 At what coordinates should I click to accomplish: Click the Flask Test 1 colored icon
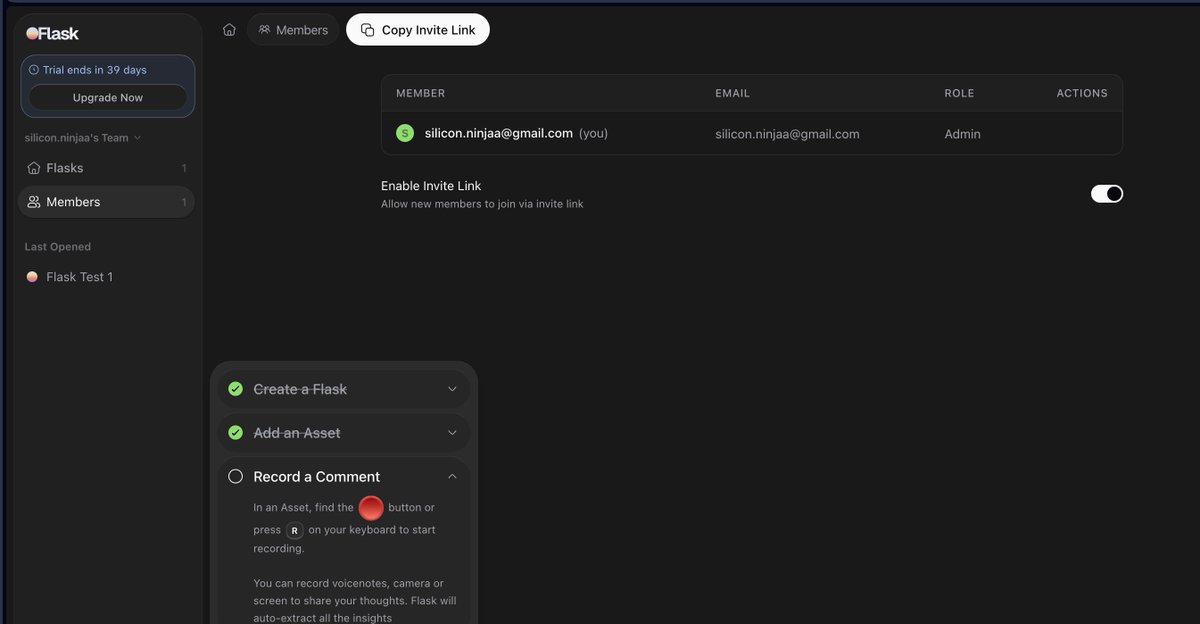point(32,277)
